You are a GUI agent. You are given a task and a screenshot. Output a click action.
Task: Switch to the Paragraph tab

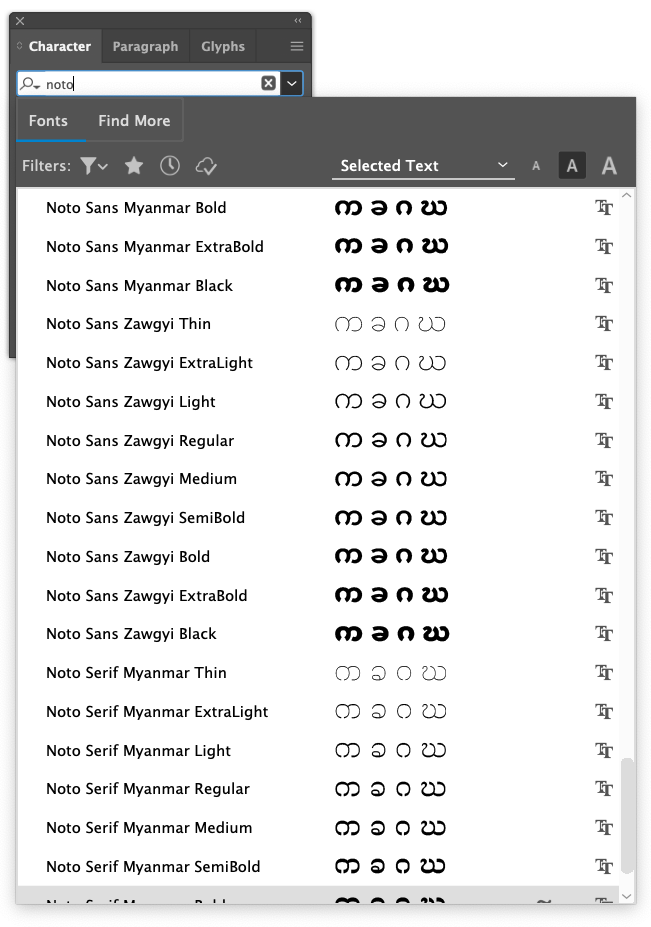(x=145, y=46)
